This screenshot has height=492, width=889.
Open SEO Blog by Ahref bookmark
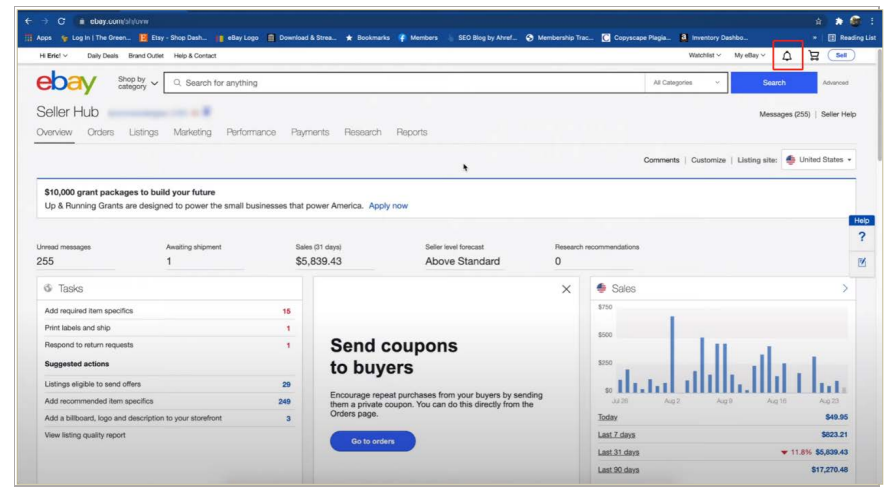tap(481, 38)
